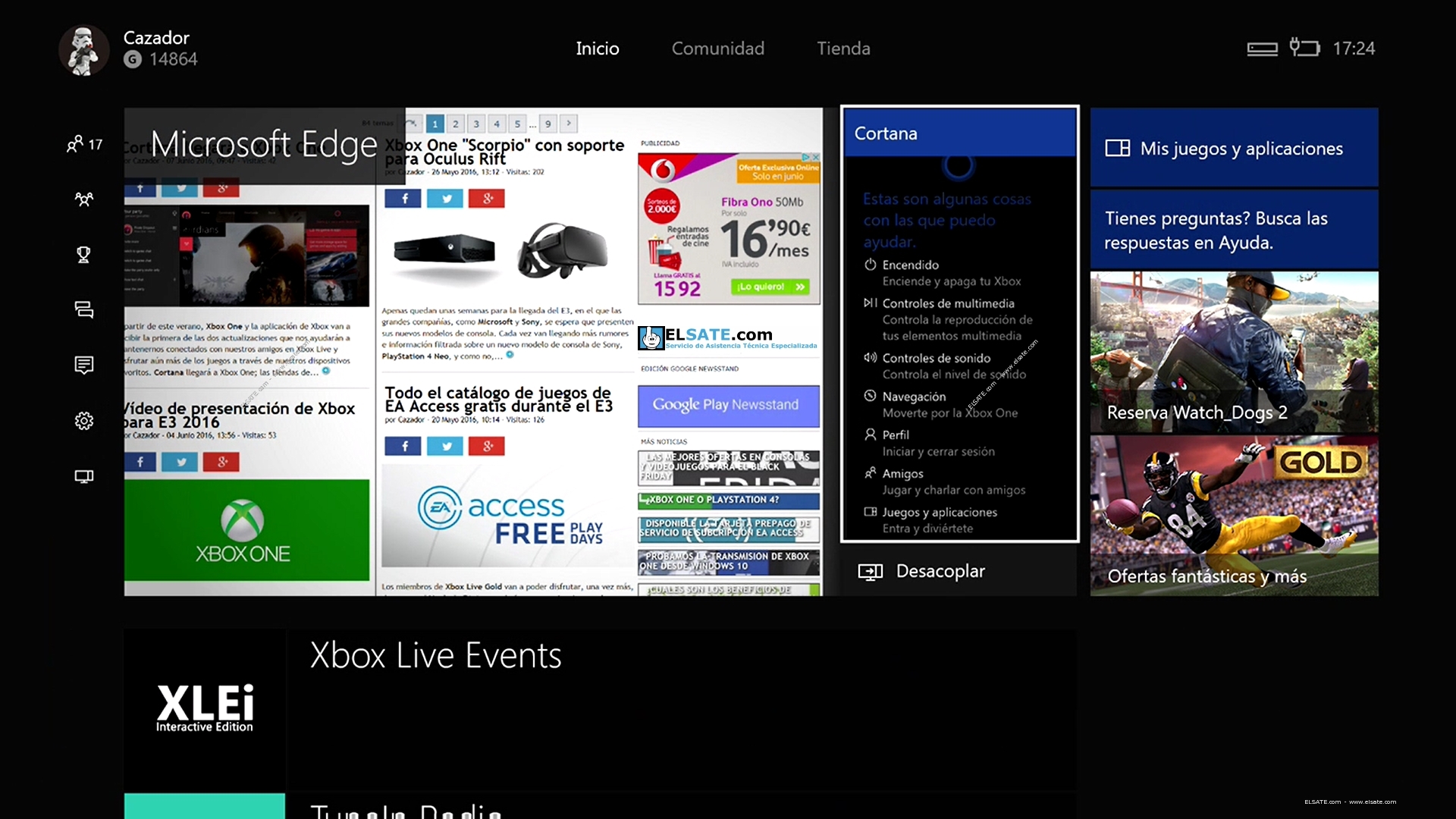Click the Mis juegos y aplicaciones icon

[1117, 148]
